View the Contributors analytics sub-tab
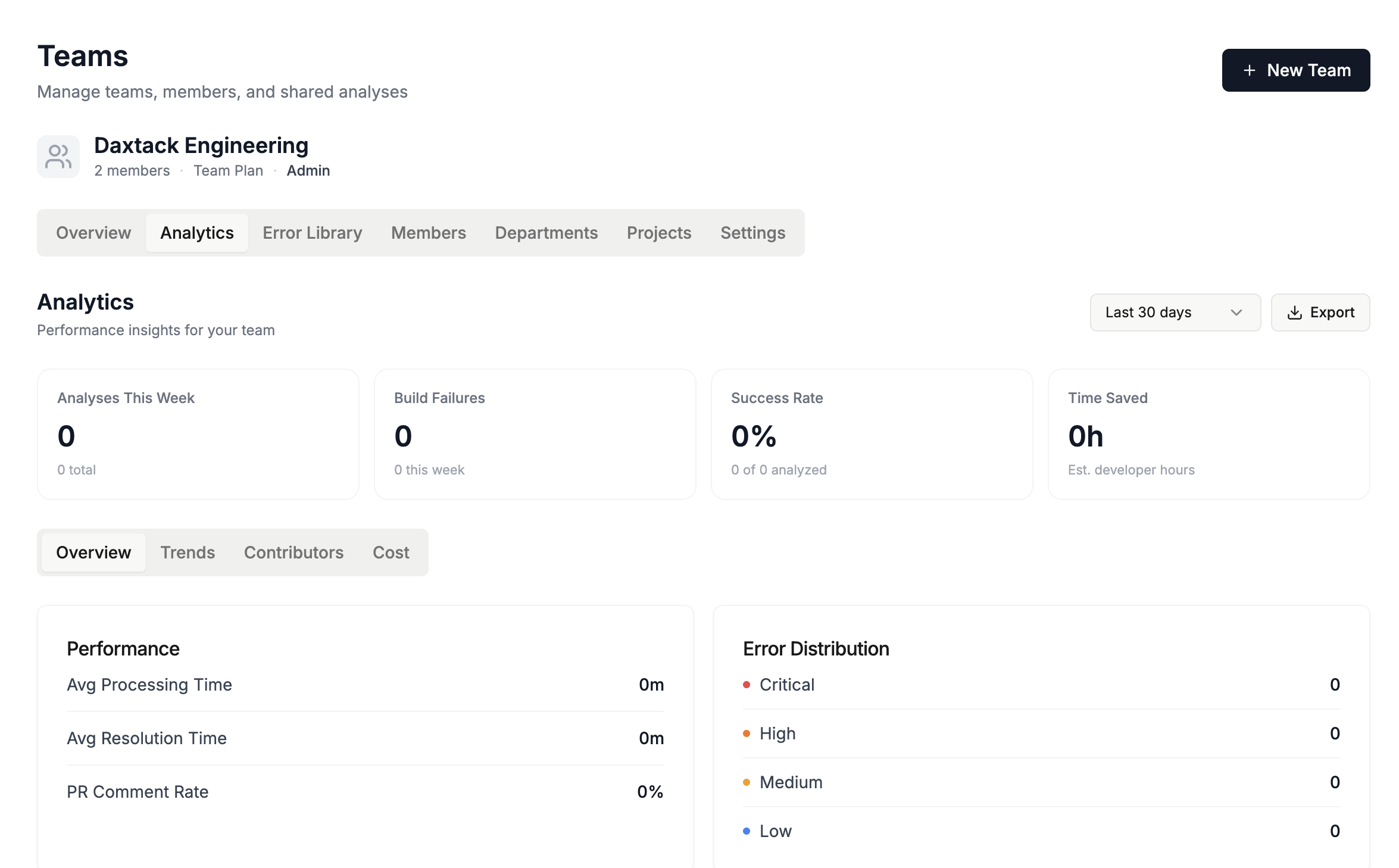This screenshot has width=1399, height=868. 293,552
